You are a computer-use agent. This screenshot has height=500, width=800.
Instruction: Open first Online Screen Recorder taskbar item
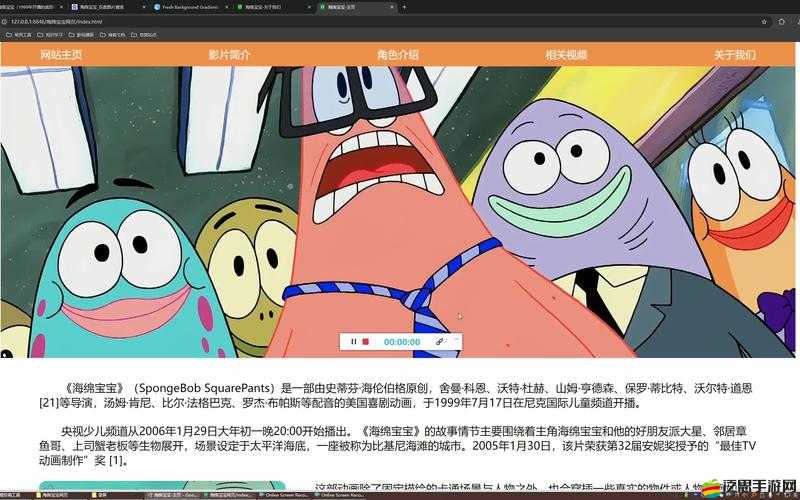tap(286, 495)
